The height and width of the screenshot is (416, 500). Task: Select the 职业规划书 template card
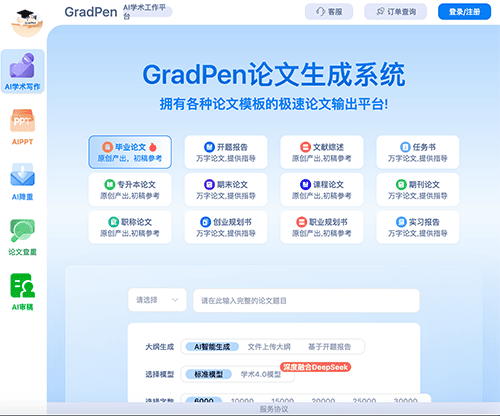pos(322,227)
